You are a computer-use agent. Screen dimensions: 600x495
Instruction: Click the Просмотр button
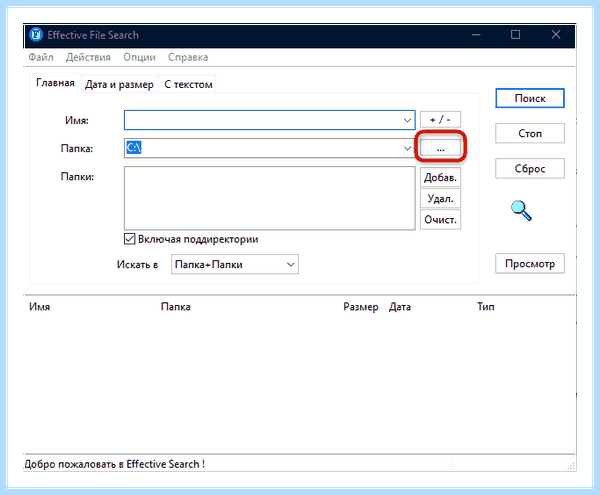click(x=530, y=264)
